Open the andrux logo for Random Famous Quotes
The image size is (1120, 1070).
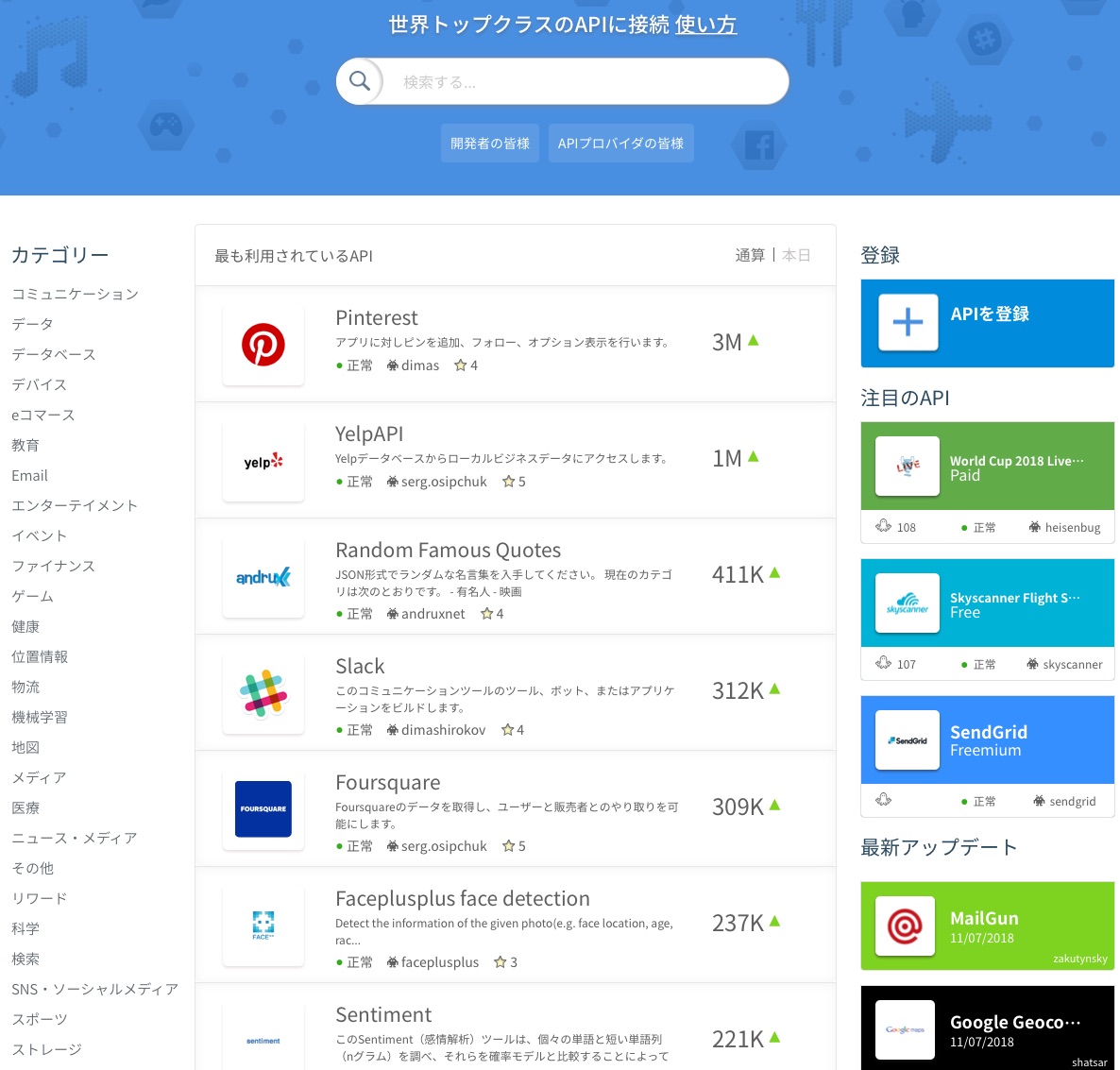pyautogui.click(x=263, y=577)
